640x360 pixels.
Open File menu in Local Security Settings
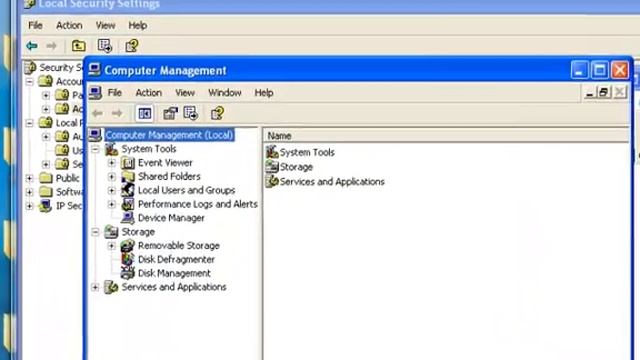[x=35, y=25]
